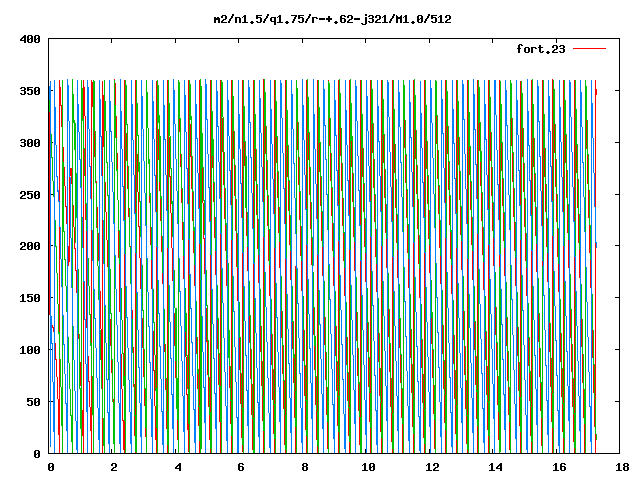Image resolution: width=640 pixels, height=480 pixels.
Task: Click y-axis label 100
Action: pyautogui.click(x=30, y=350)
